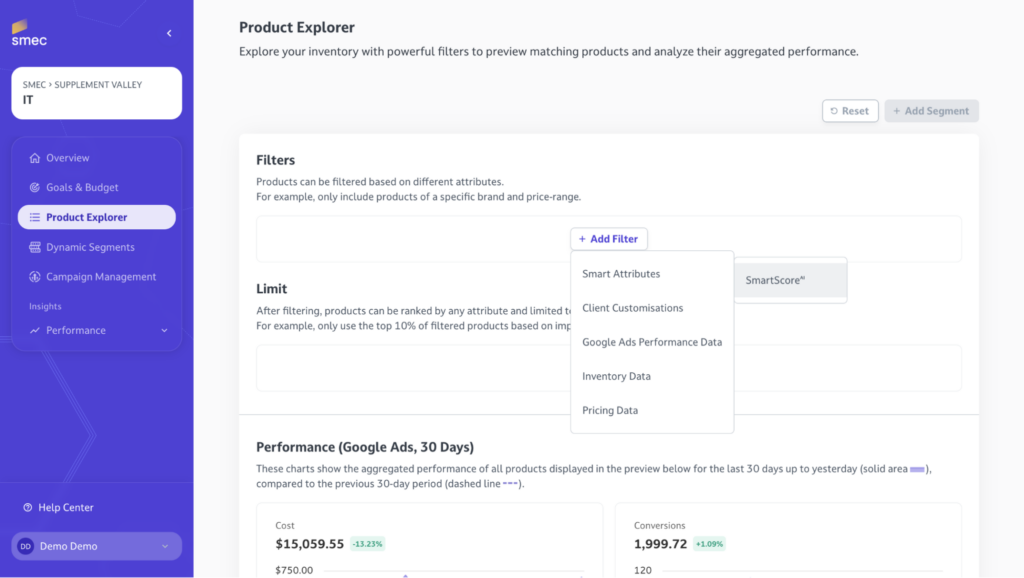This screenshot has height=578, width=1024.
Task: Open the Supplement Valley IT account selector
Action: [96, 93]
